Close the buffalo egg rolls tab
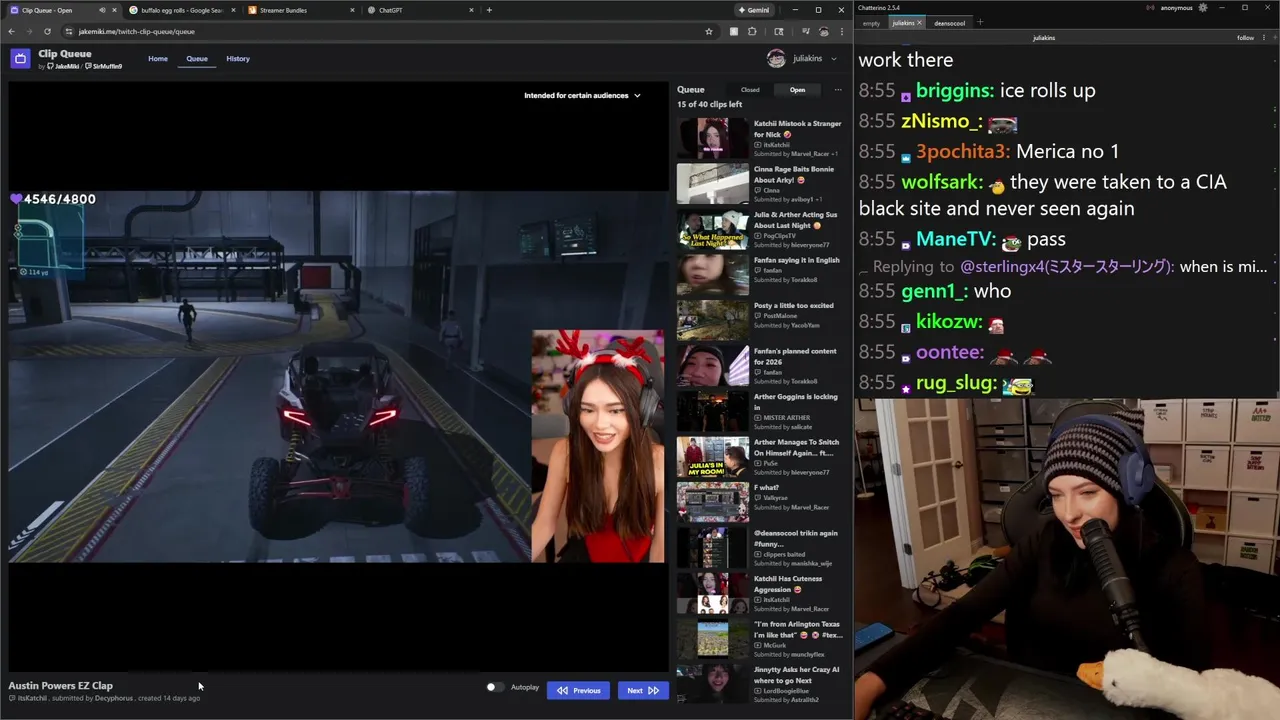This screenshot has width=1280, height=720. (231, 10)
